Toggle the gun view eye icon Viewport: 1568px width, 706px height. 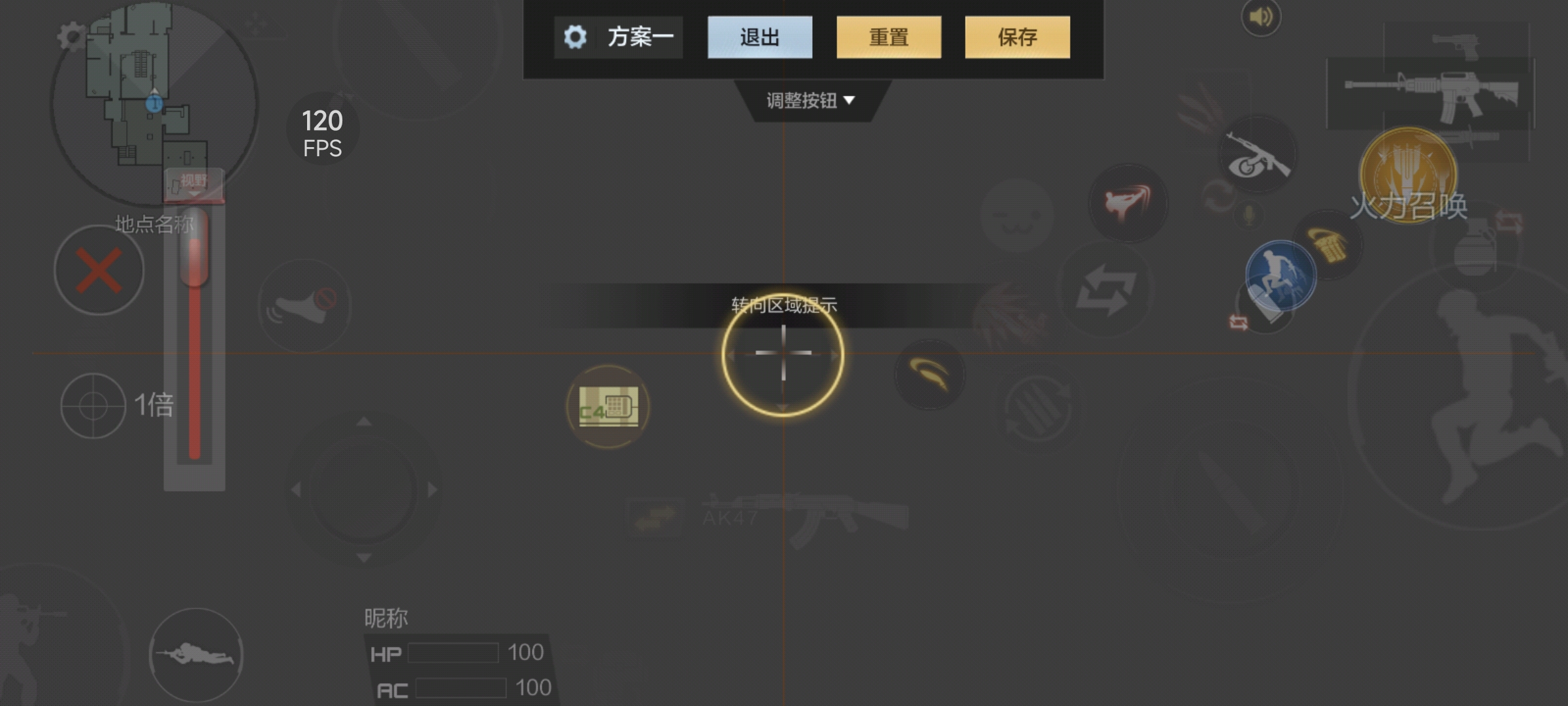1257,155
